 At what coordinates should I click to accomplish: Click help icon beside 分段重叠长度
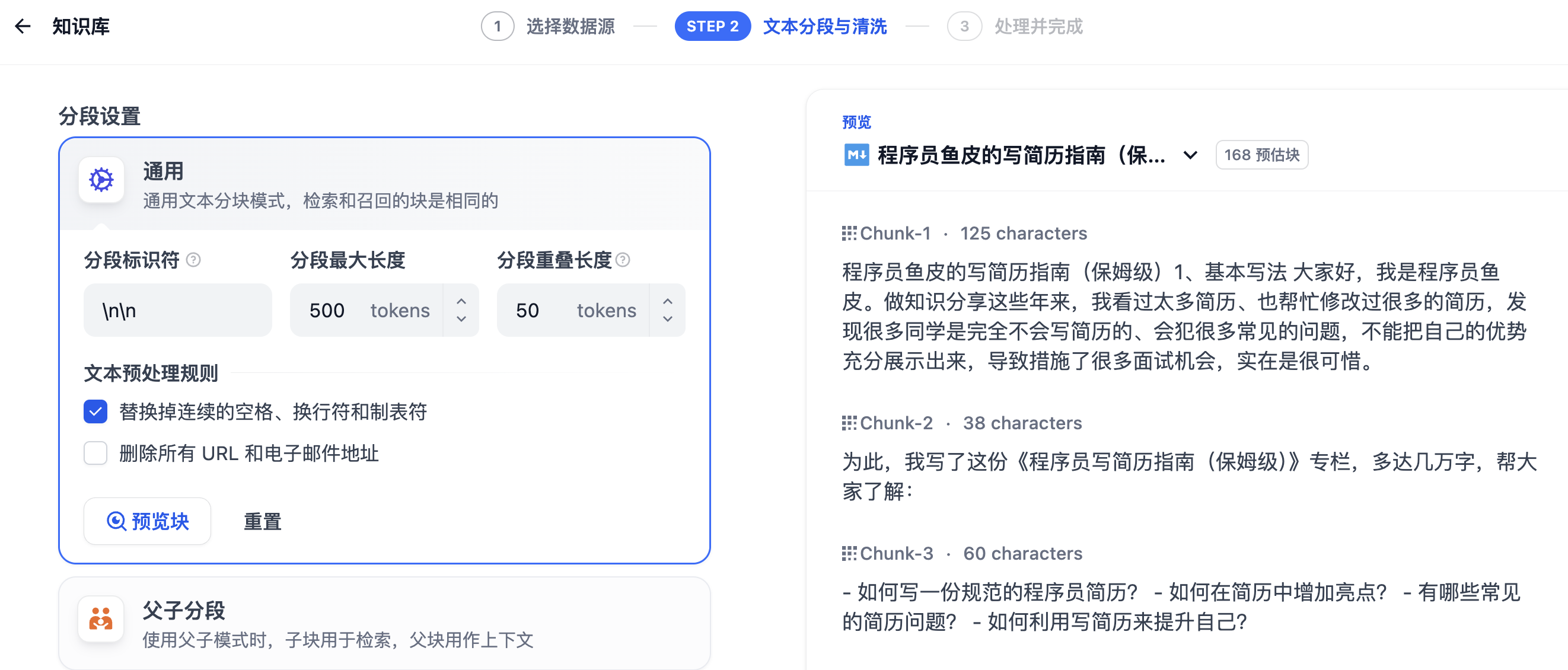(x=623, y=260)
